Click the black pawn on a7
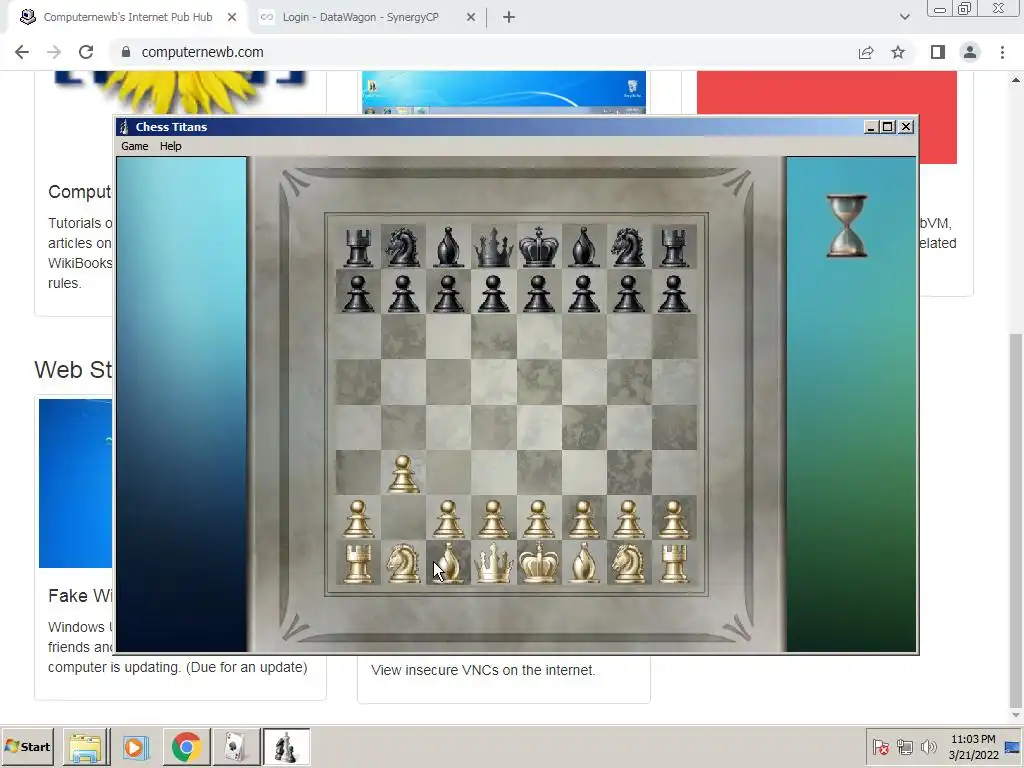This screenshot has width=1024, height=768. tap(358, 293)
